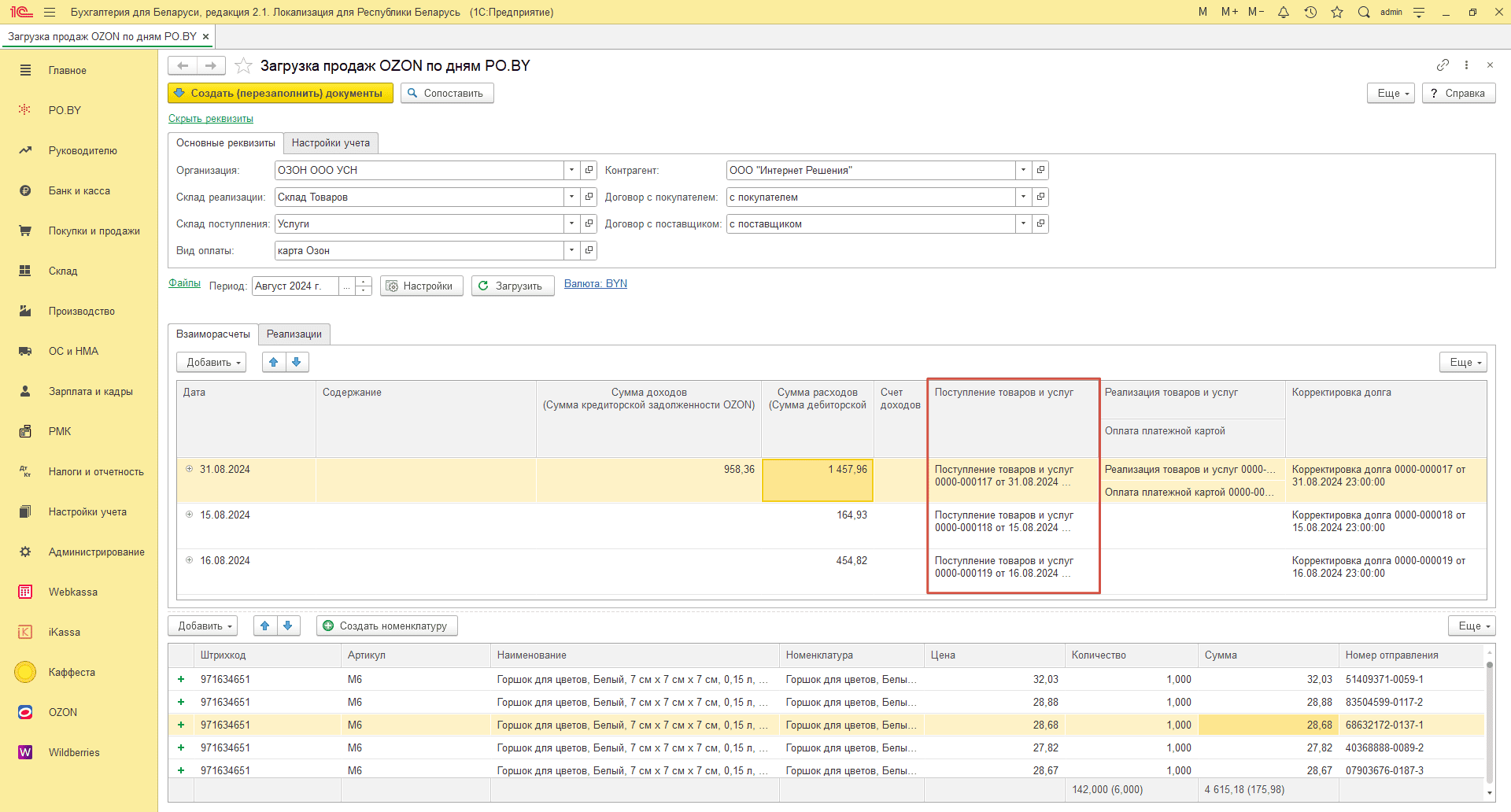Image resolution: width=1511 pixels, height=812 pixels.
Task: Select Корректировка долга 0000-000018 cell
Action: click(x=1386, y=526)
